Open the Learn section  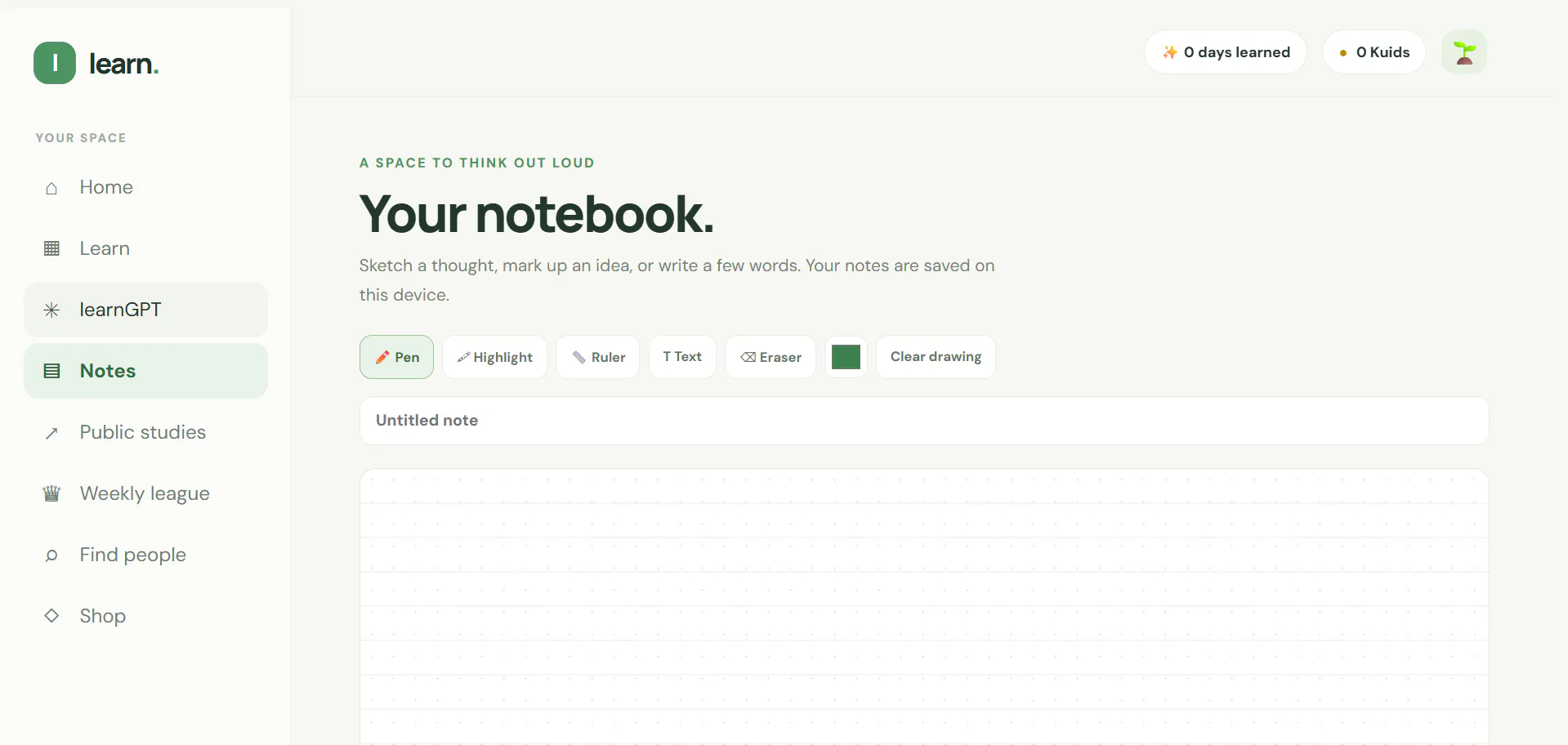[x=145, y=248]
